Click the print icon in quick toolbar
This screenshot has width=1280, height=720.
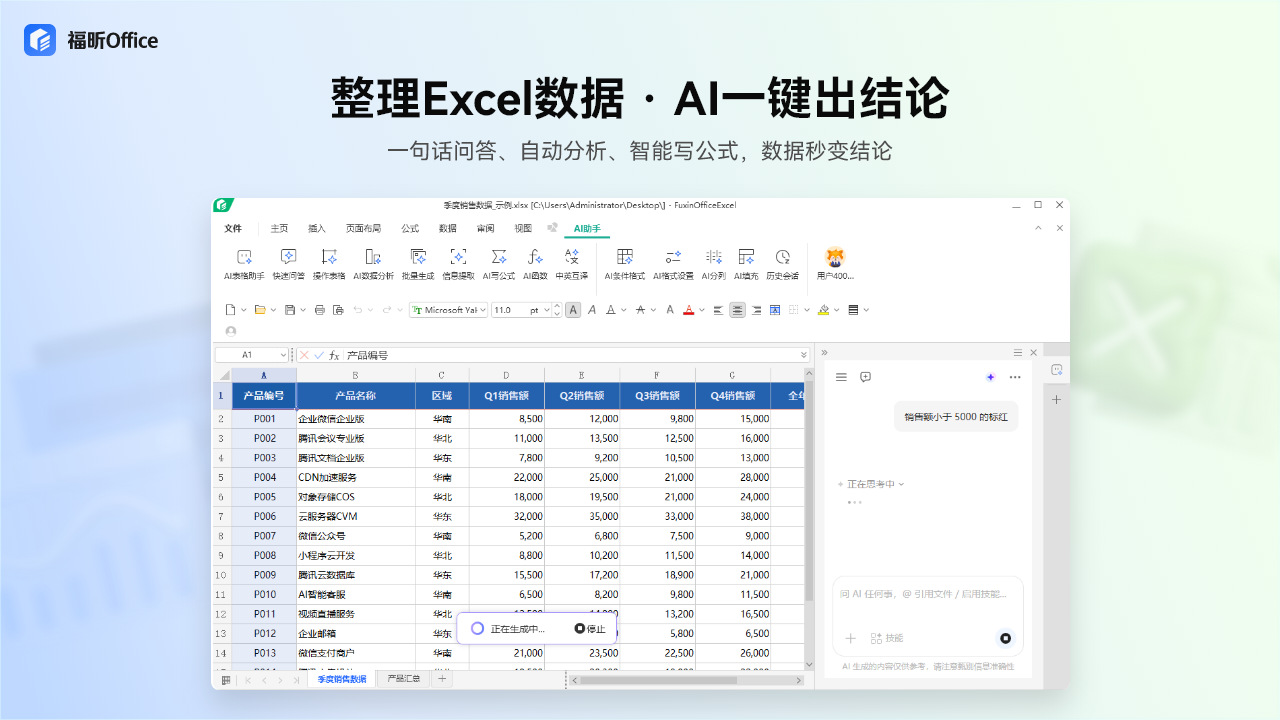(x=320, y=310)
